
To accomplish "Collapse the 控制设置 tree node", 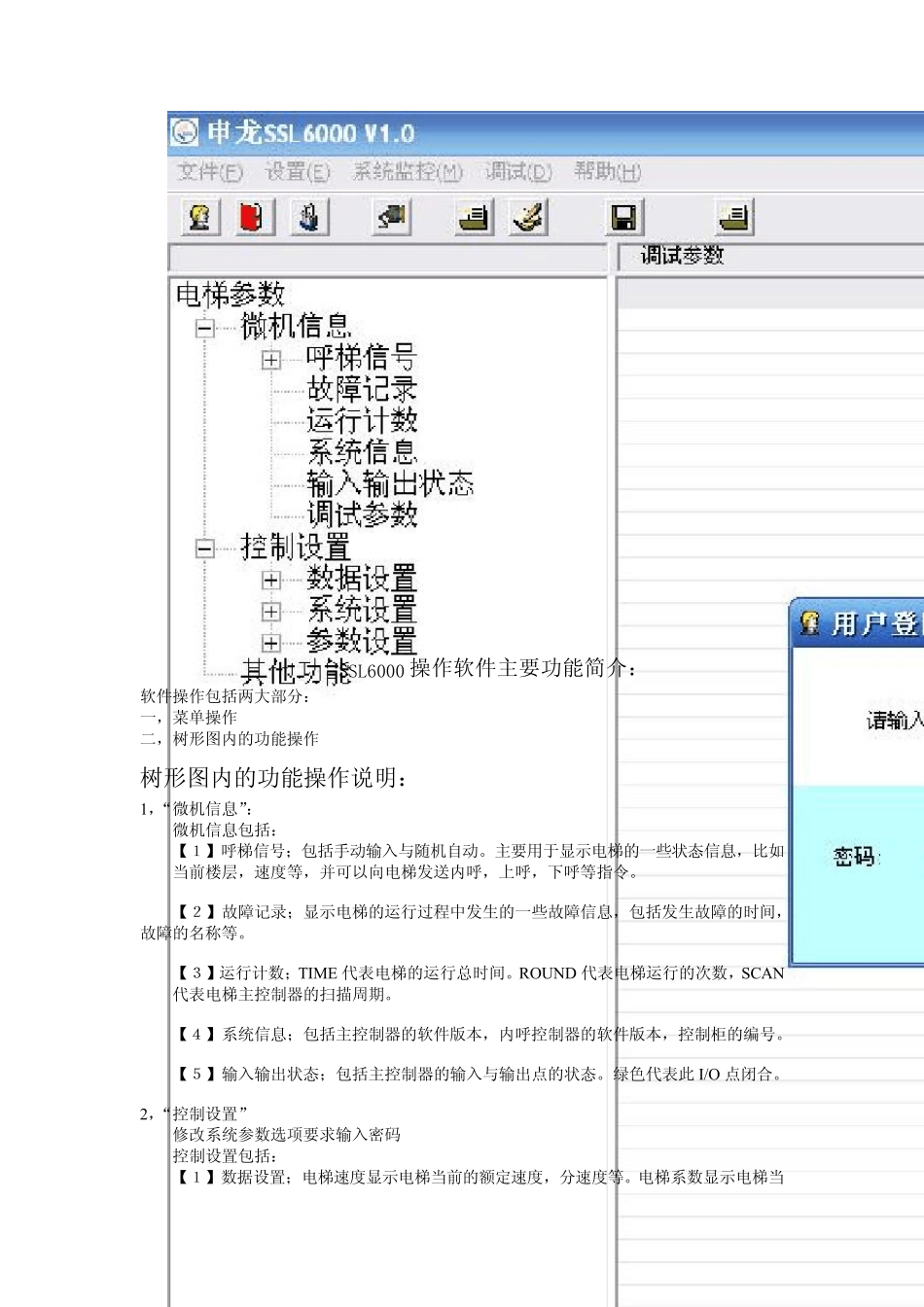I will (x=204, y=548).
